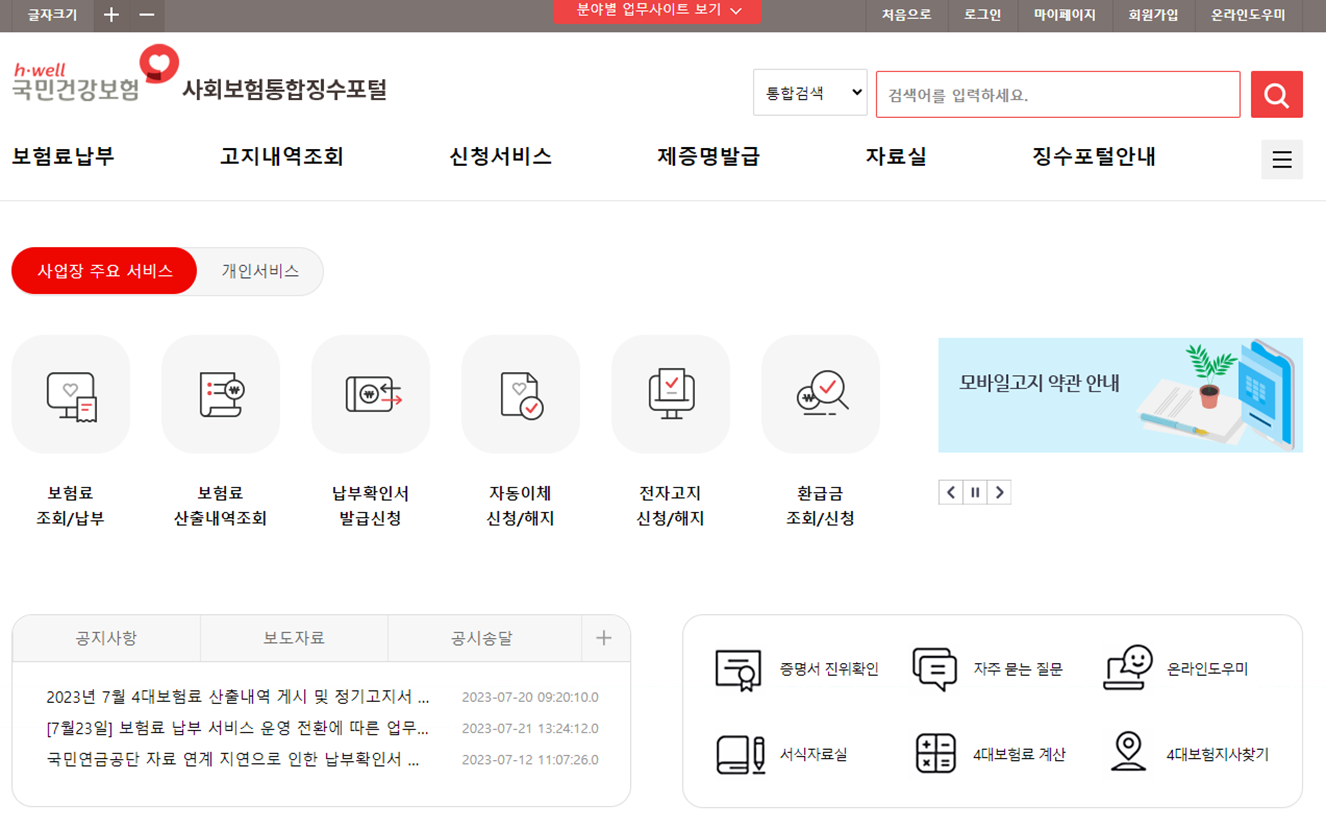Click the 로그인 link

click(983, 15)
